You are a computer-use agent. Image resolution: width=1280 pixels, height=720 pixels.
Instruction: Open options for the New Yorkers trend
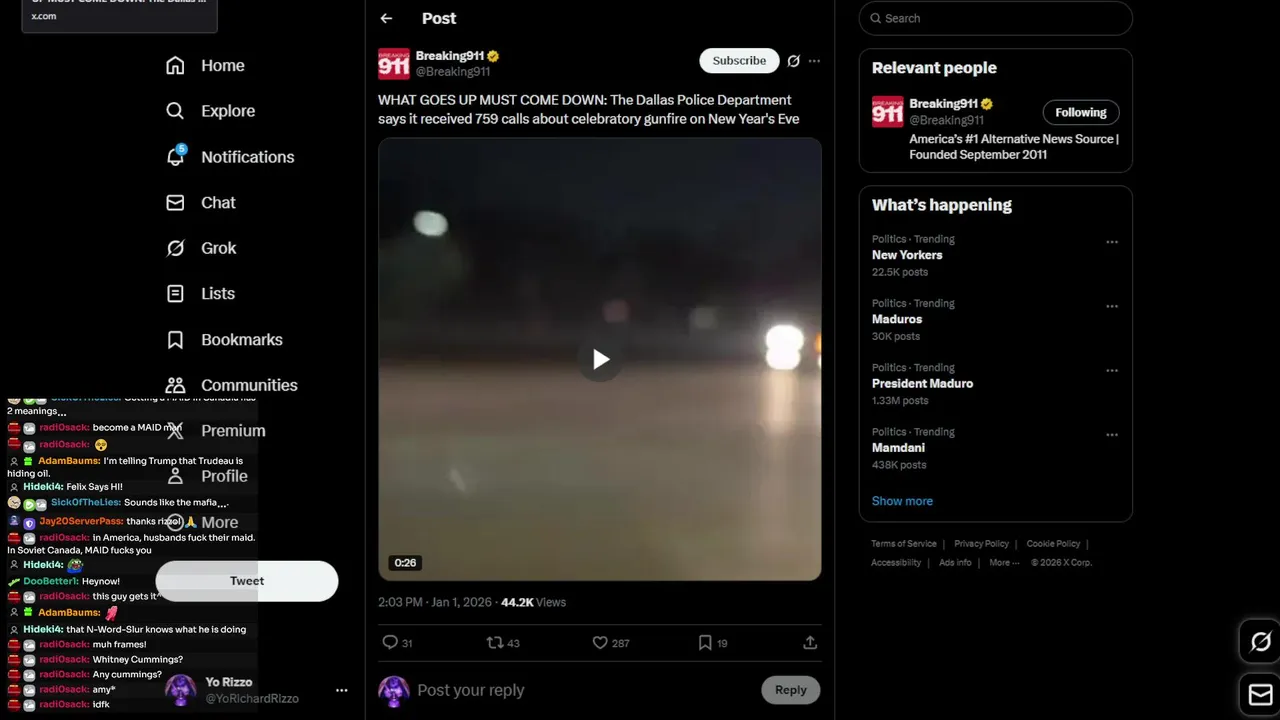(x=1112, y=242)
